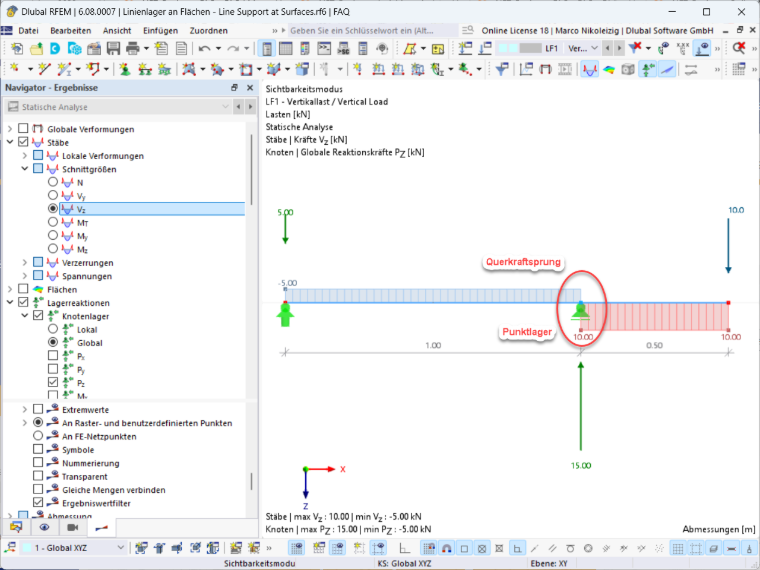Enable the Globale Verformungen checkbox

pyautogui.click(x=23, y=128)
